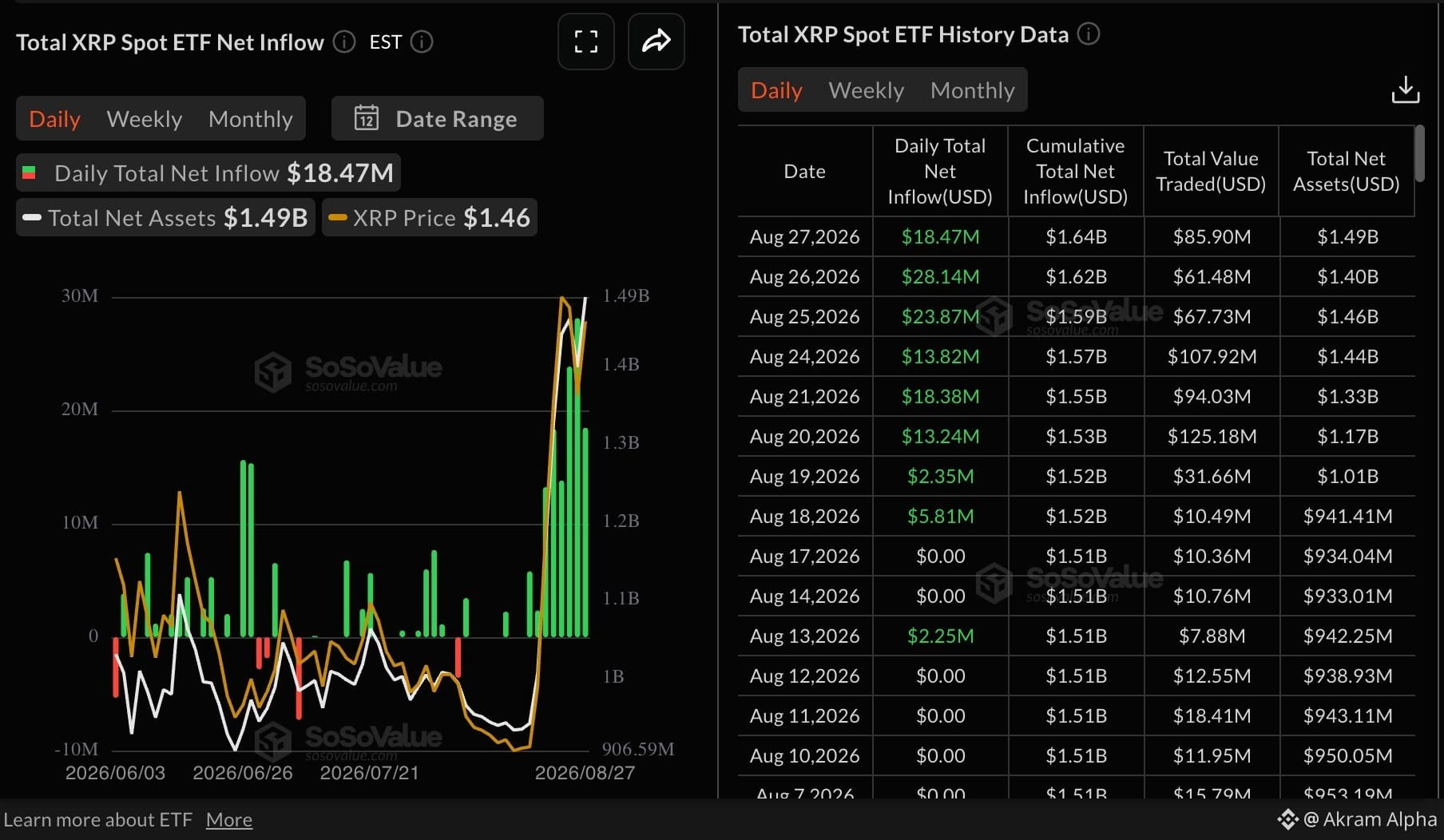Toggle Total Net Assets line visibility
Image resolution: width=1444 pixels, height=840 pixels.
[x=165, y=217]
